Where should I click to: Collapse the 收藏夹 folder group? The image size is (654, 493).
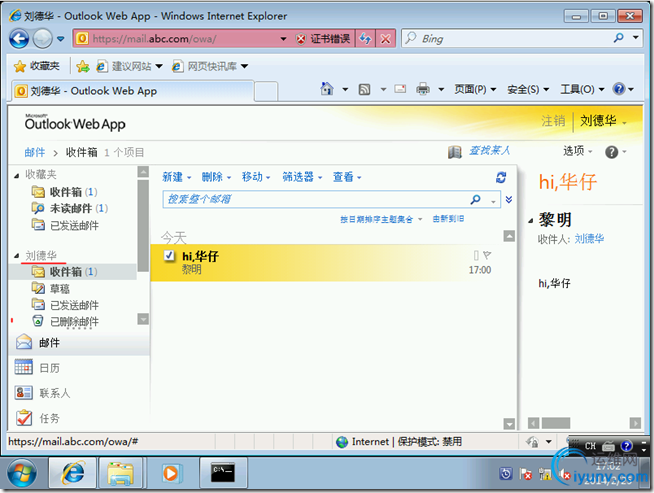[17, 176]
